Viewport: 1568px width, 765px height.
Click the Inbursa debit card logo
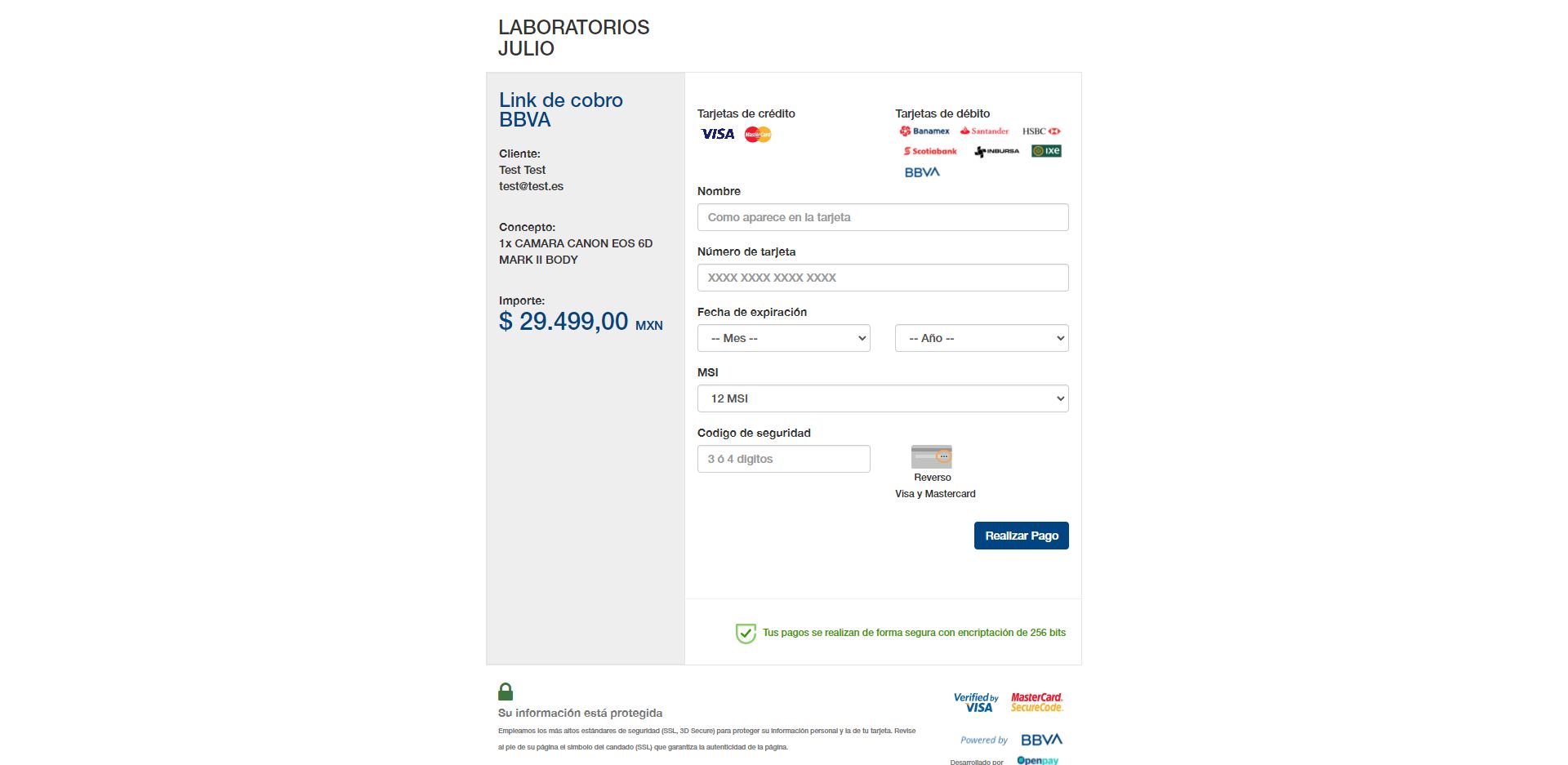[x=996, y=151]
